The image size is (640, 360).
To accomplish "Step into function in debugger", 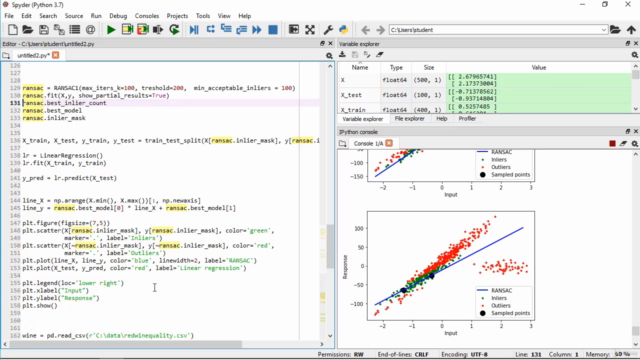I will point(226,30).
